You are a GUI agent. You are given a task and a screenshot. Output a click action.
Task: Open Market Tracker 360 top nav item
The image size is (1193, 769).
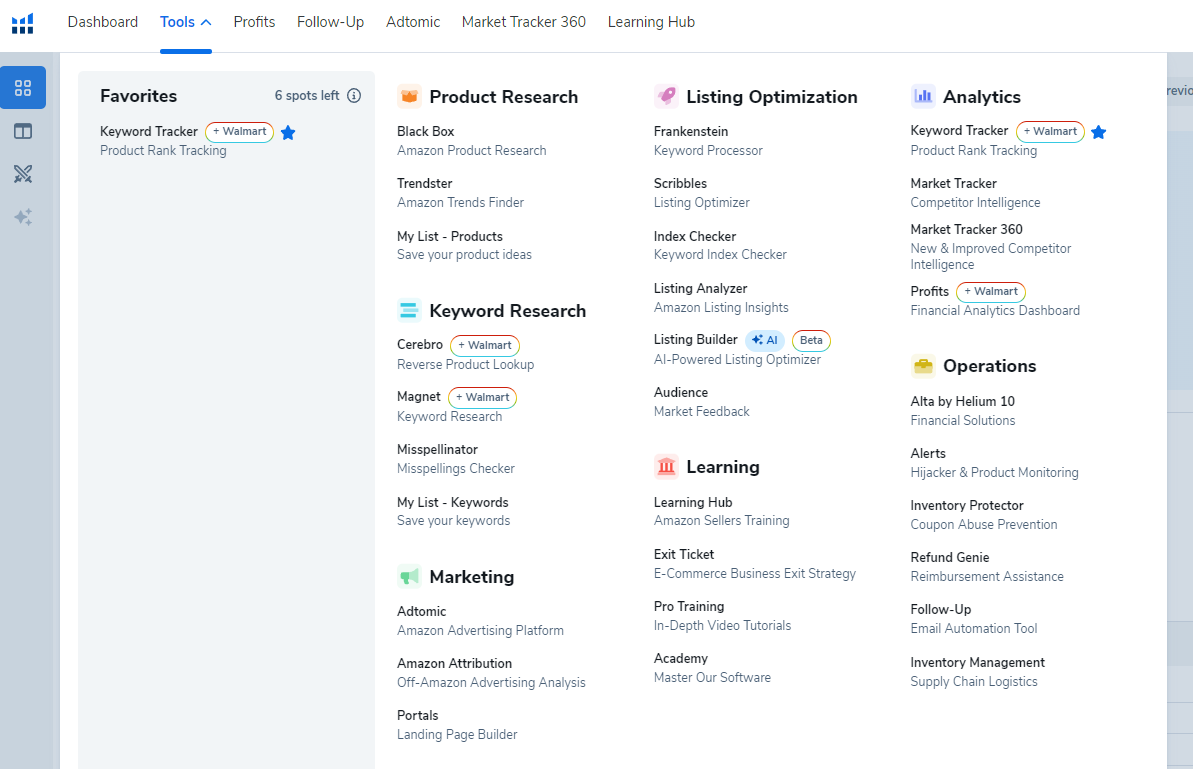tap(523, 22)
